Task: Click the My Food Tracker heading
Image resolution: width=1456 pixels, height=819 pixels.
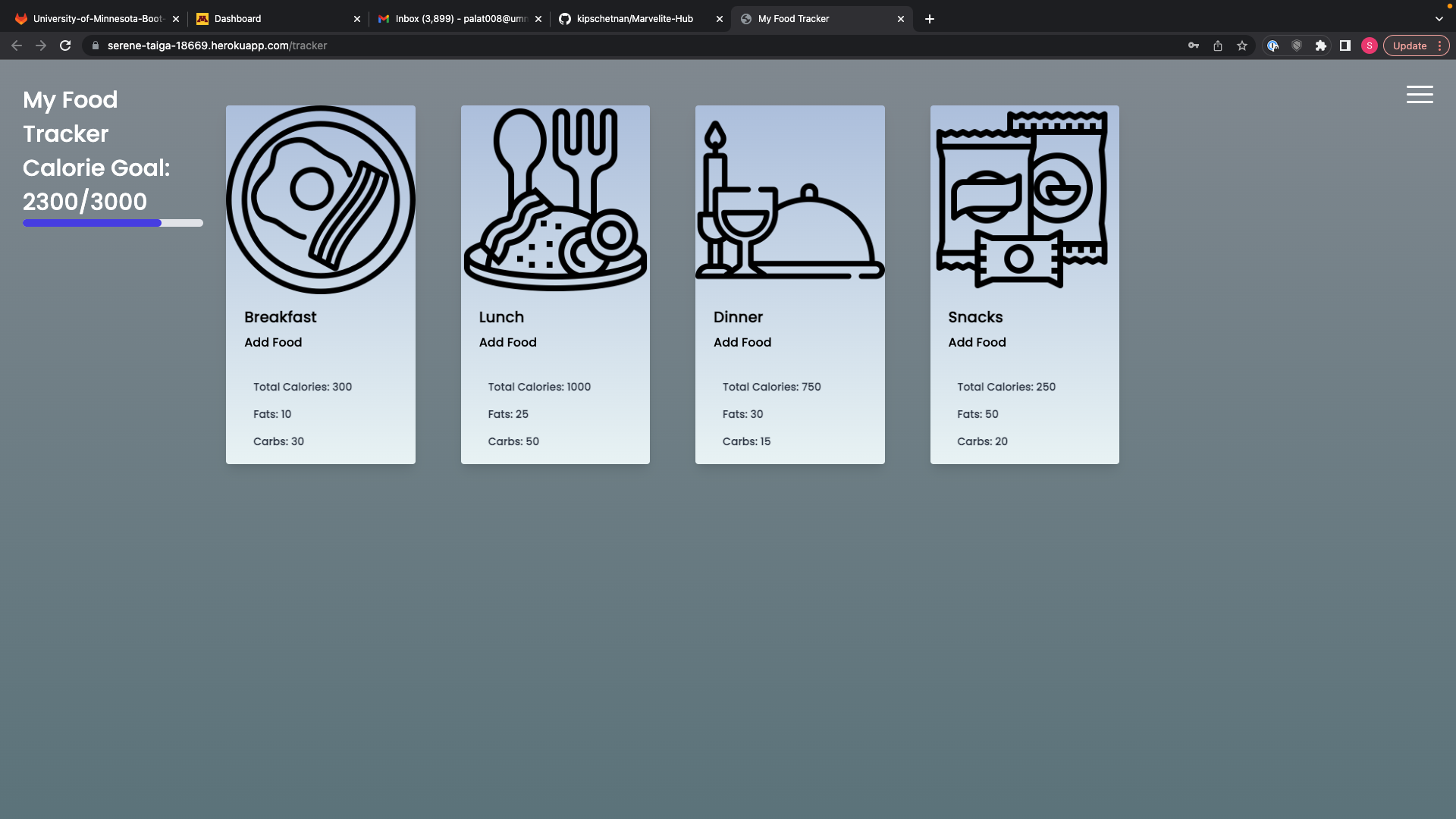Action: click(71, 117)
